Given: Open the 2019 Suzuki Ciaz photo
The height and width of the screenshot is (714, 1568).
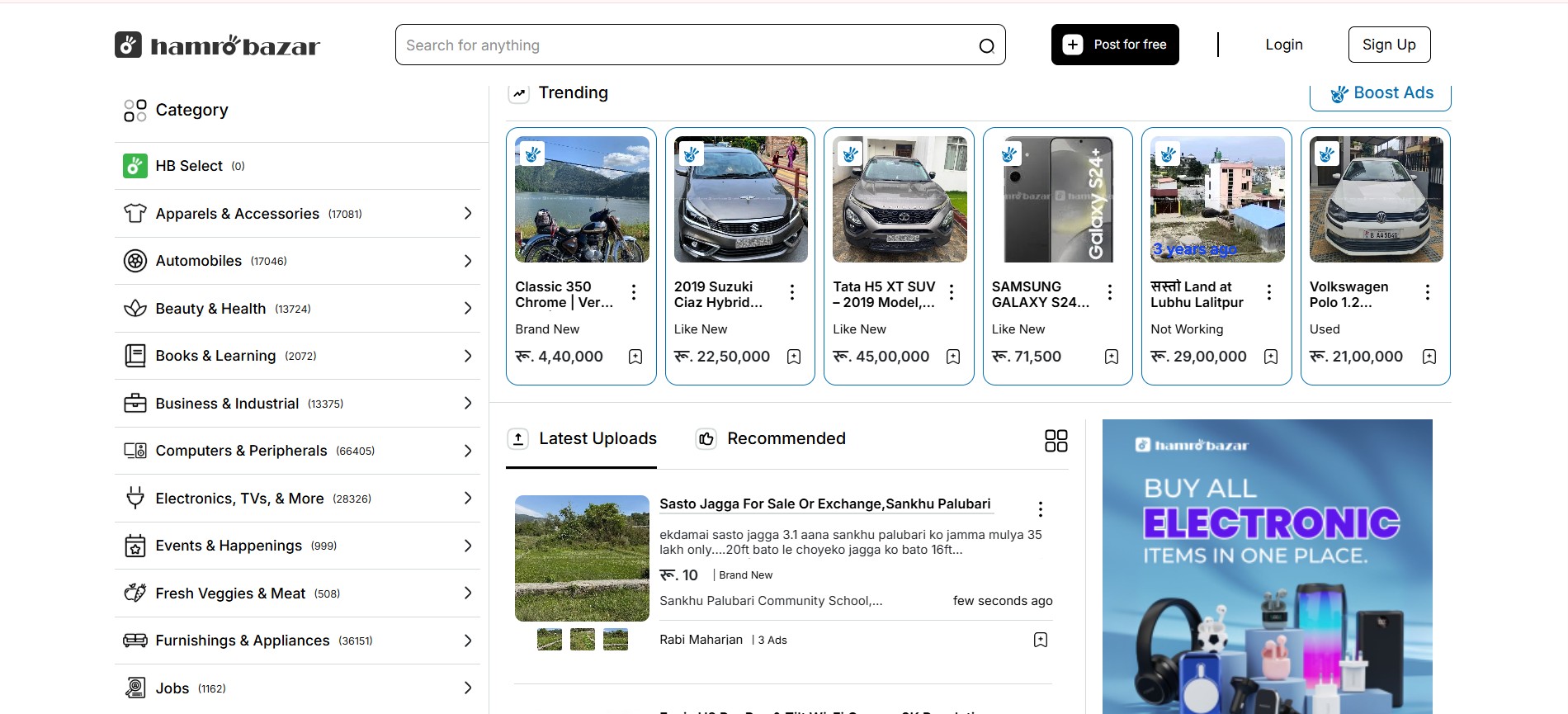Looking at the screenshot, I should point(741,199).
